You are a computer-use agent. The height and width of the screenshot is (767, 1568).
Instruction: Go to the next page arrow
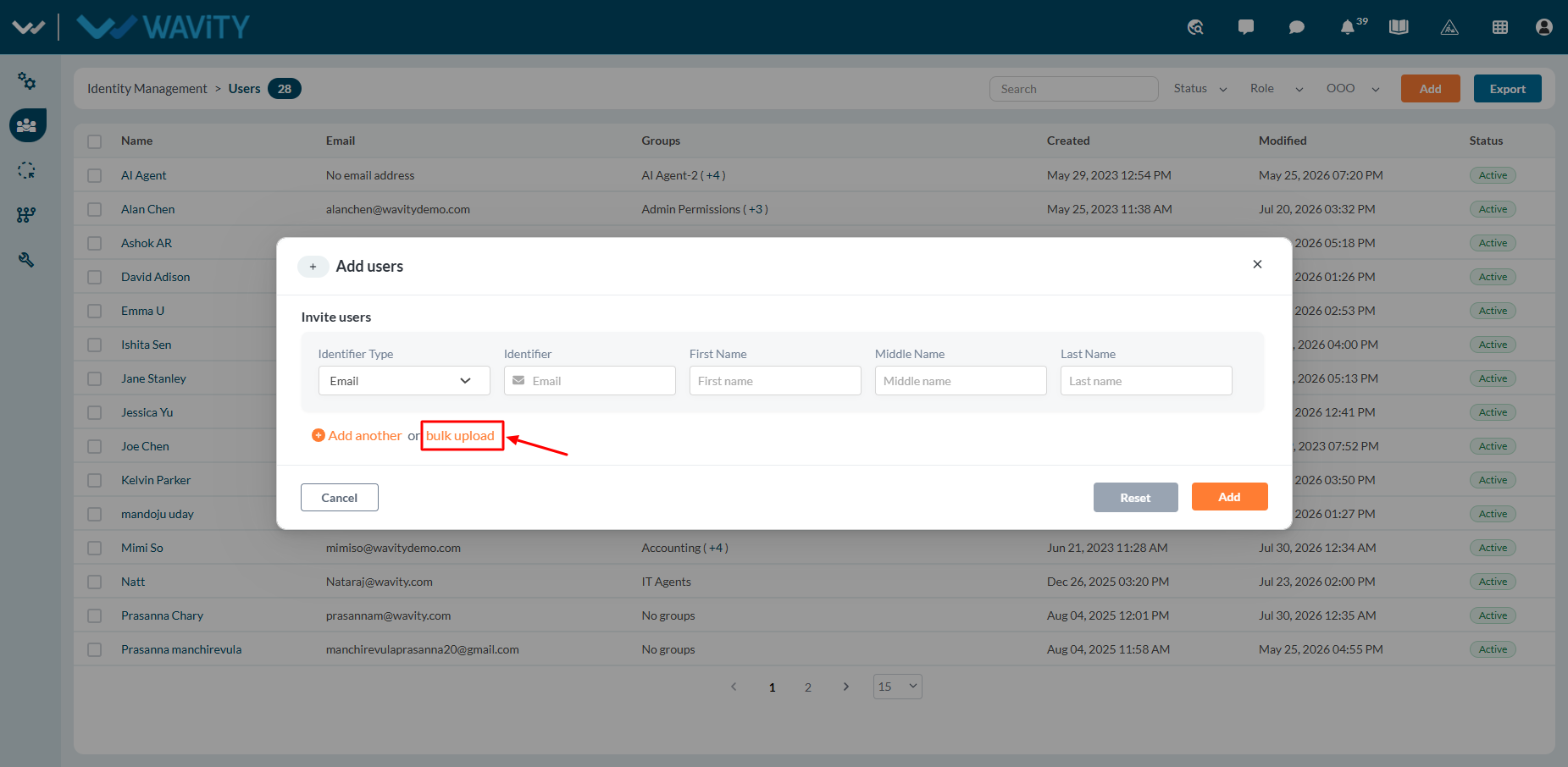(x=845, y=687)
